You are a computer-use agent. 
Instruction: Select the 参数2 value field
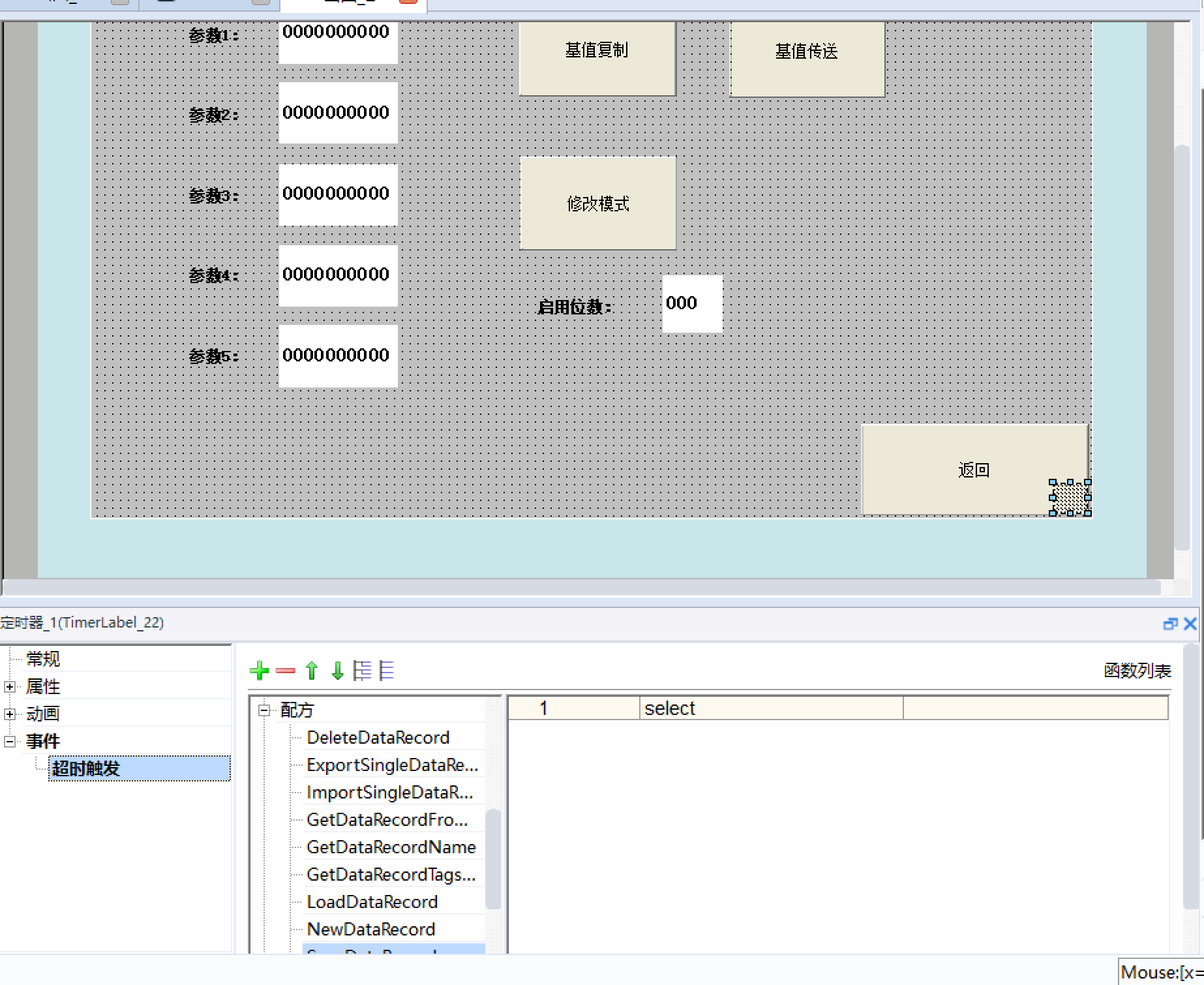click(x=338, y=113)
